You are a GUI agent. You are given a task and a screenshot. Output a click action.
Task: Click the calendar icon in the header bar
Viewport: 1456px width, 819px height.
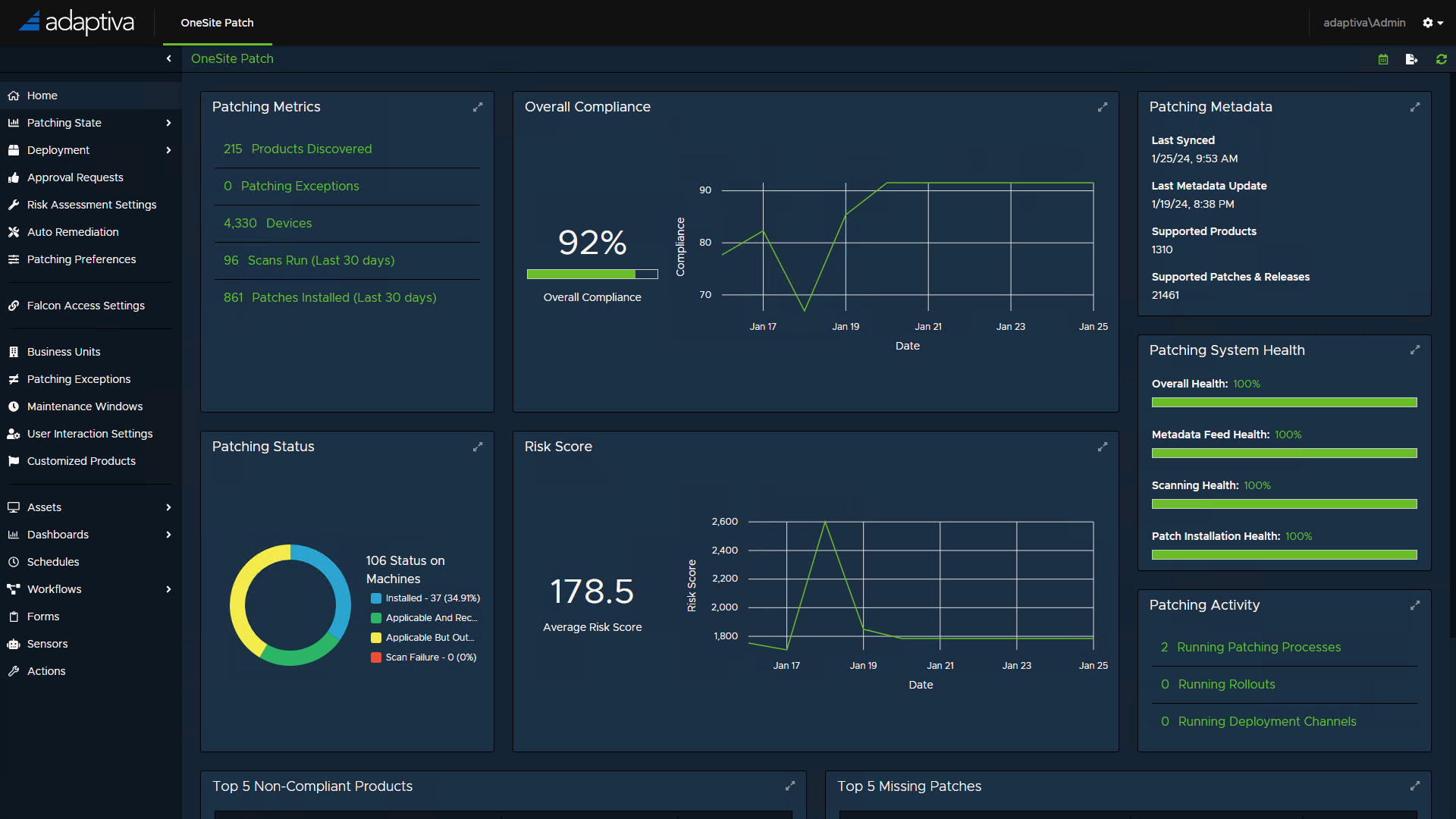pyautogui.click(x=1383, y=59)
